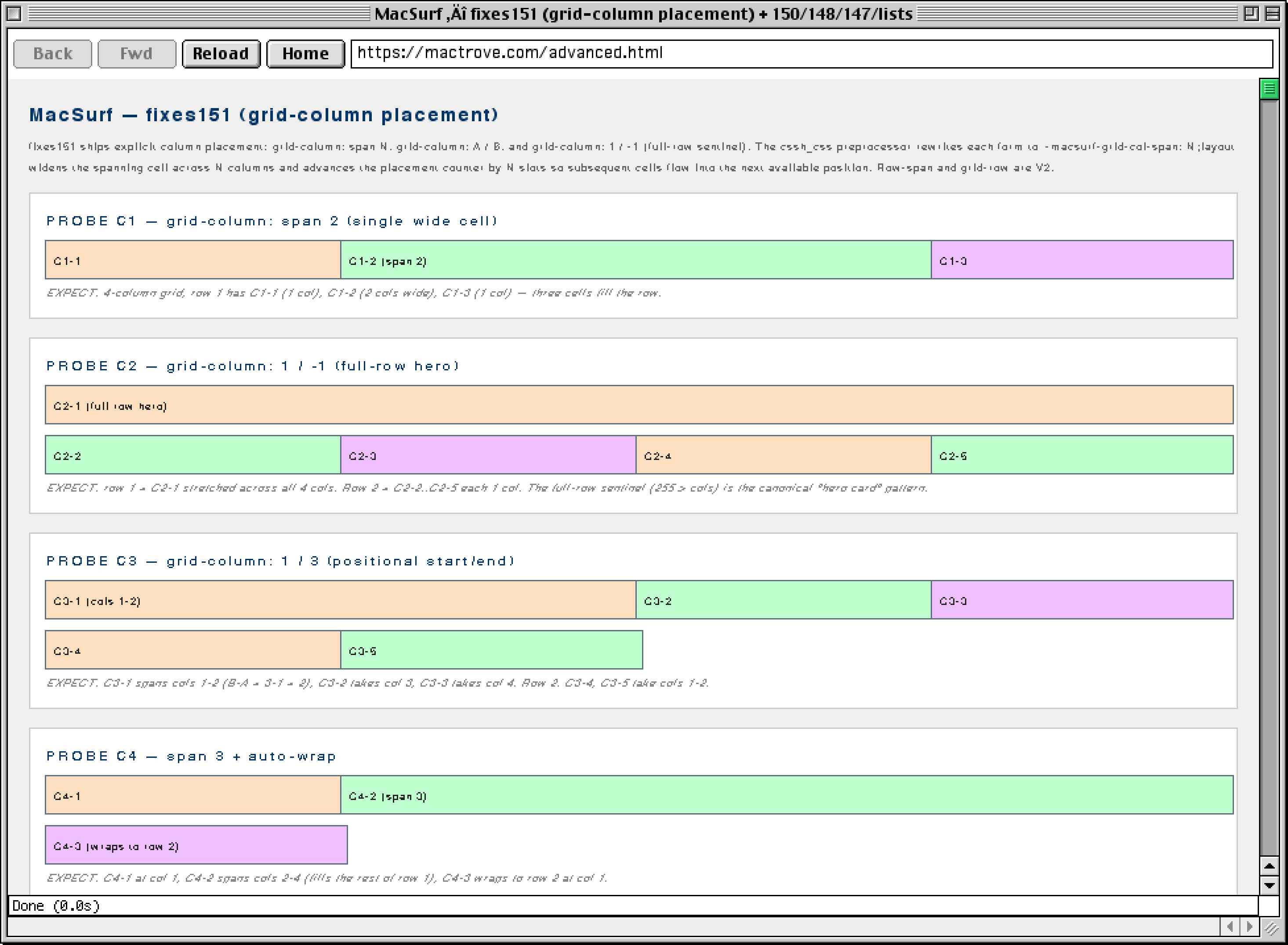Select the "C3-3" purple cell
The width and height of the screenshot is (1288, 945).
pos(1083,600)
